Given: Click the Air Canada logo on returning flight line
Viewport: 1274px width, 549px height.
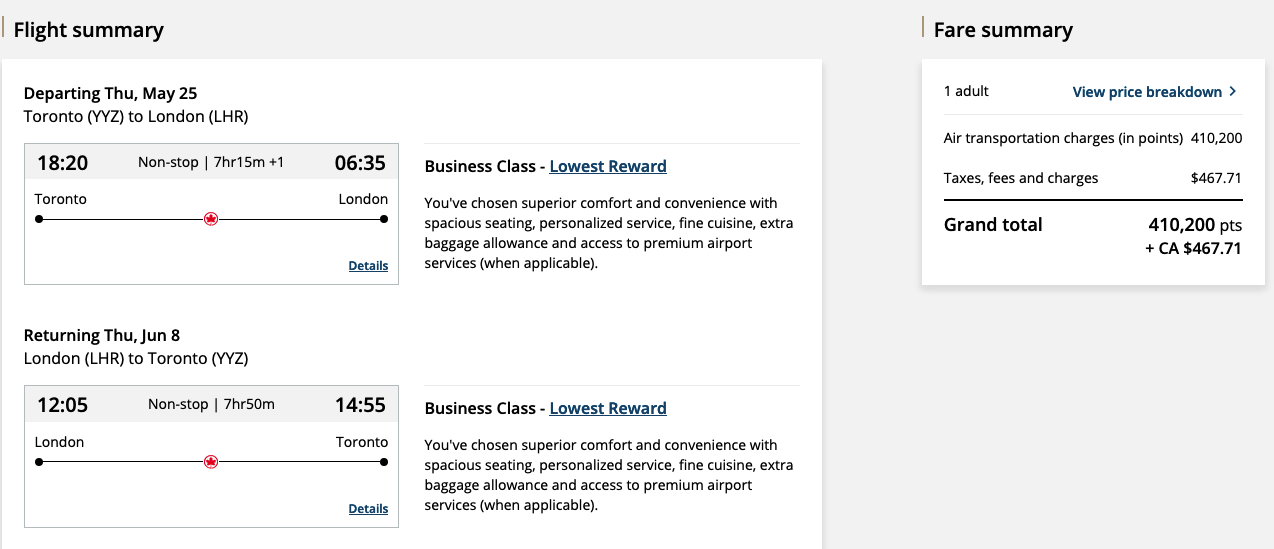Looking at the screenshot, I should pos(210,462).
